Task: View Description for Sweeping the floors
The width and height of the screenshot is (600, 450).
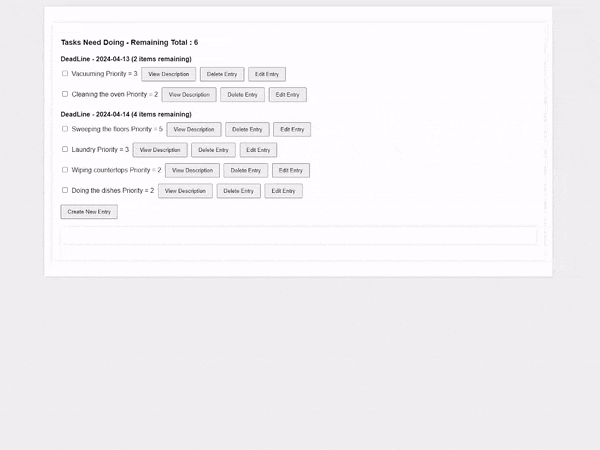Action: point(194,129)
